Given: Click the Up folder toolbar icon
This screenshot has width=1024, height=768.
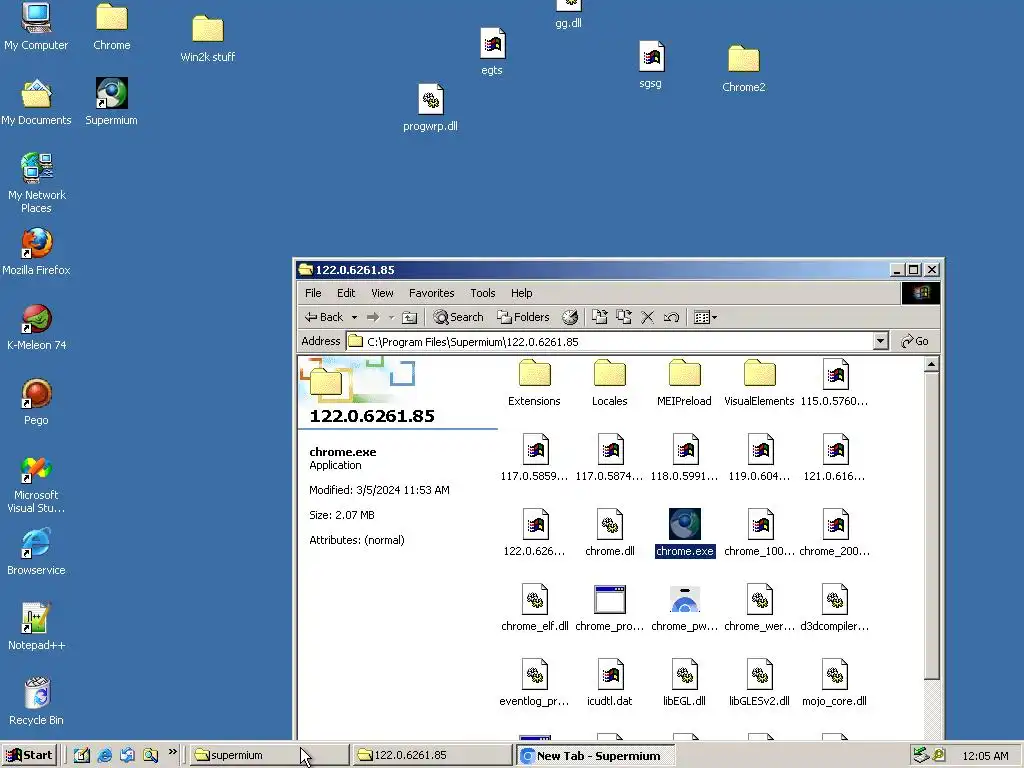Looking at the screenshot, I should (409, 317).
